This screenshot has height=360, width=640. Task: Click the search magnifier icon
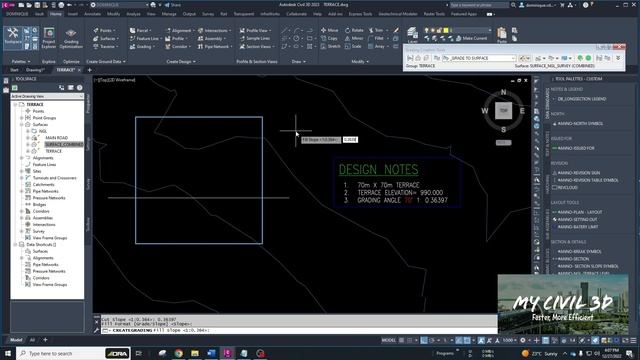513,5
